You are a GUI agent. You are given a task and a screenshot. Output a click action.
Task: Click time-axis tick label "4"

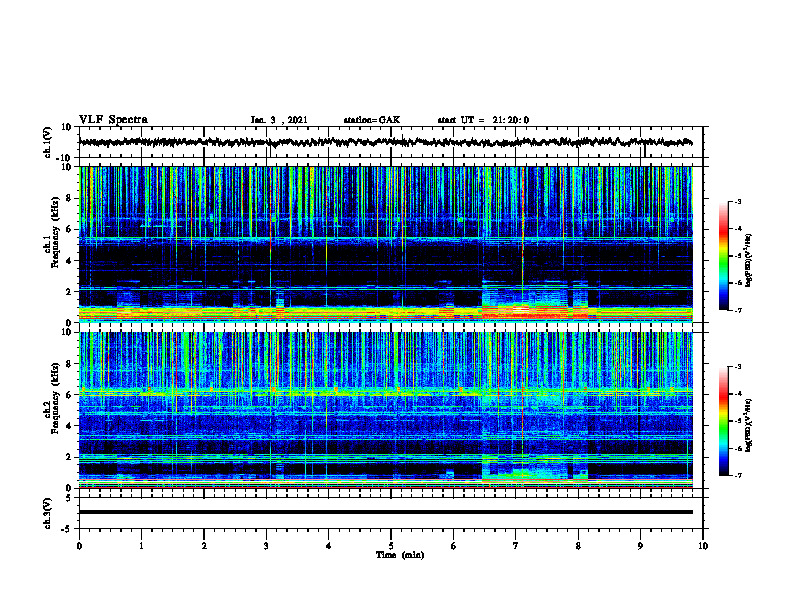coord(328,546)
